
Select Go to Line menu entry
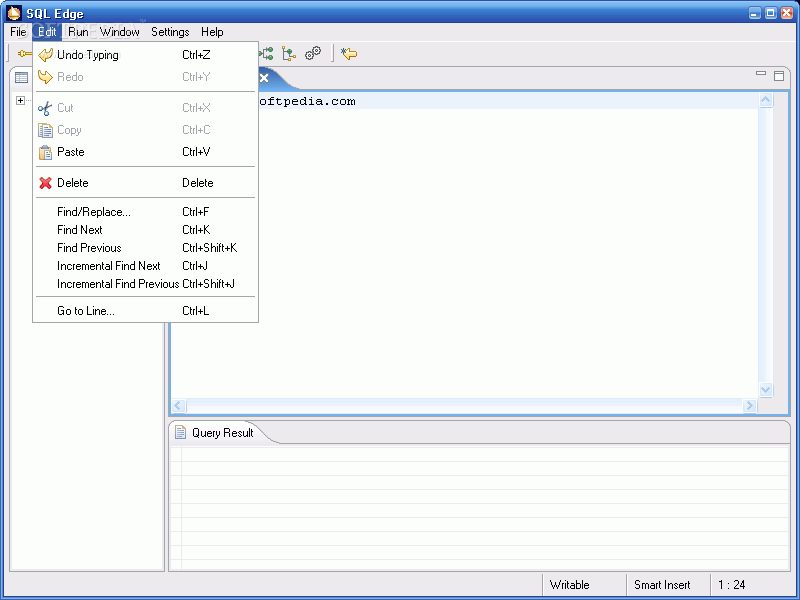(x=145, y=311)
